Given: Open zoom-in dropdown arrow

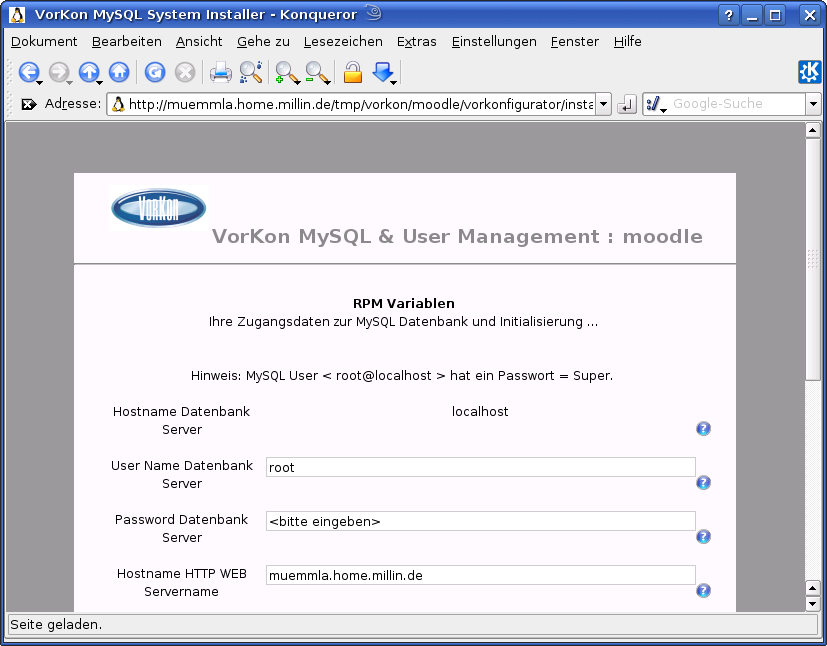Looking at the screenshot, I should (x=297, y=82).
